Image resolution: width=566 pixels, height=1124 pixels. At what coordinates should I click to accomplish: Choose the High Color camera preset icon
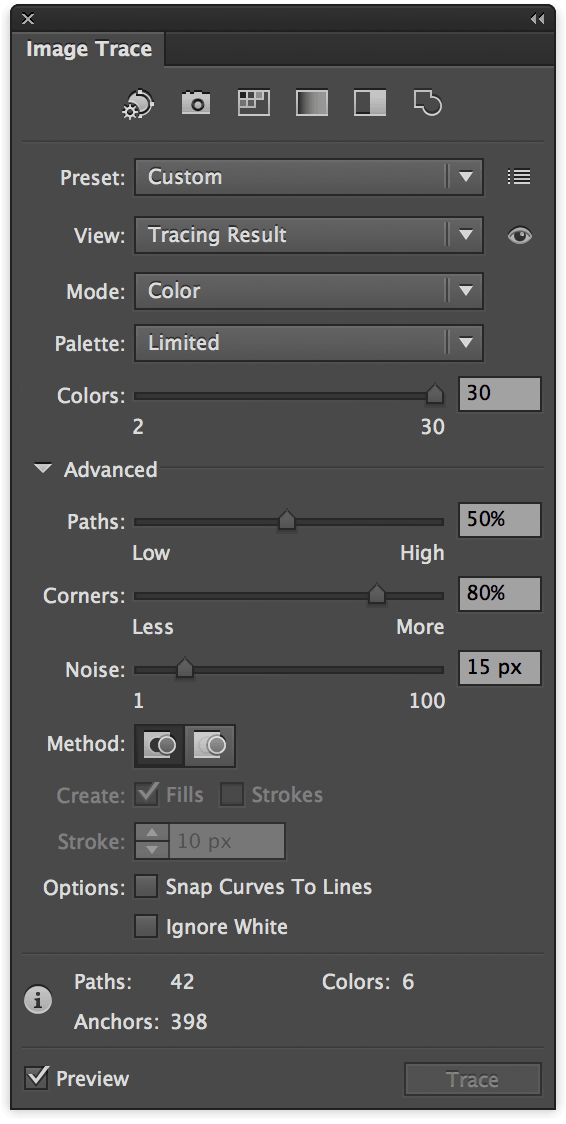coord(196,104)
